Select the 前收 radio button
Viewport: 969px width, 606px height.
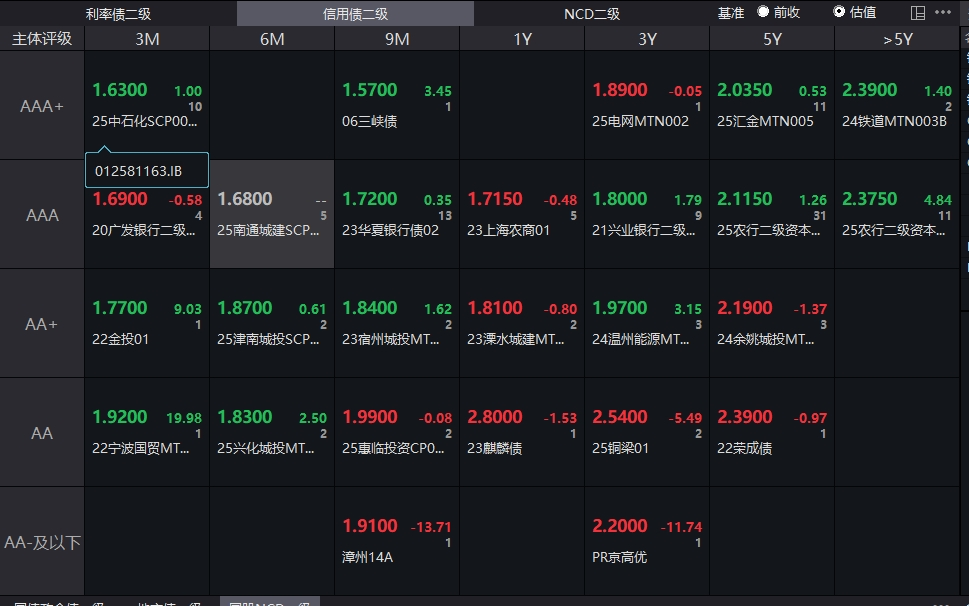click(763, 12)
